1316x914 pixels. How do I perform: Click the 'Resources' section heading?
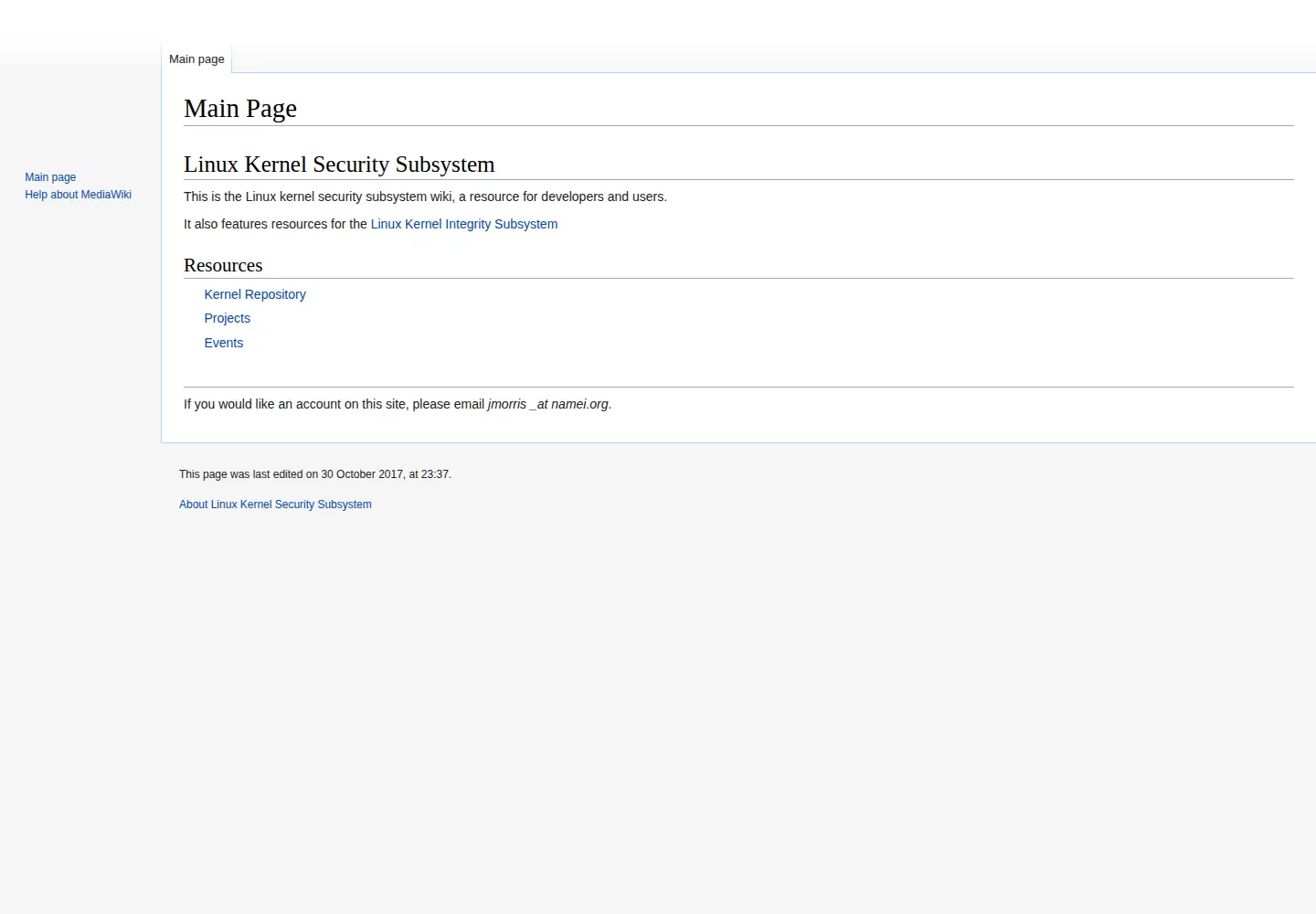coord(223,265)
